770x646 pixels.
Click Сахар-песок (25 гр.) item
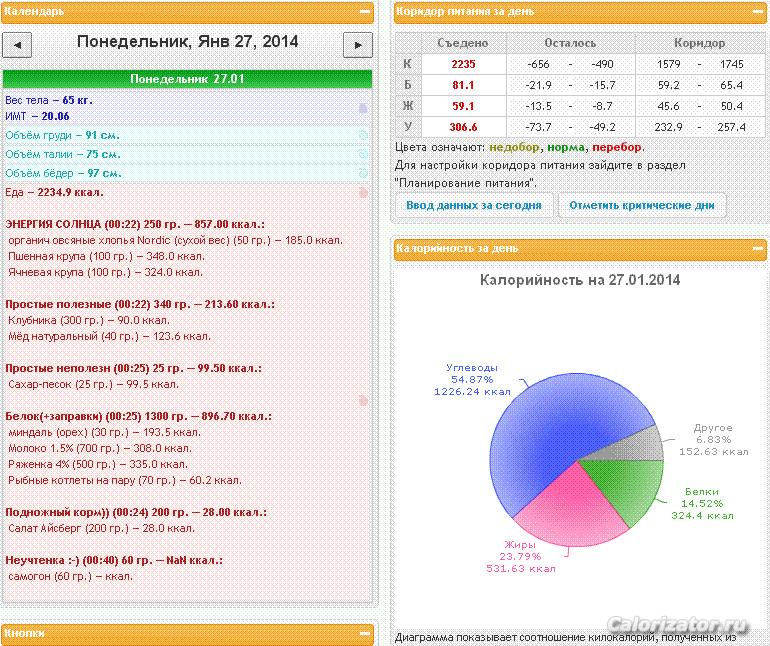pyautogui.click(x=93, y=384)
